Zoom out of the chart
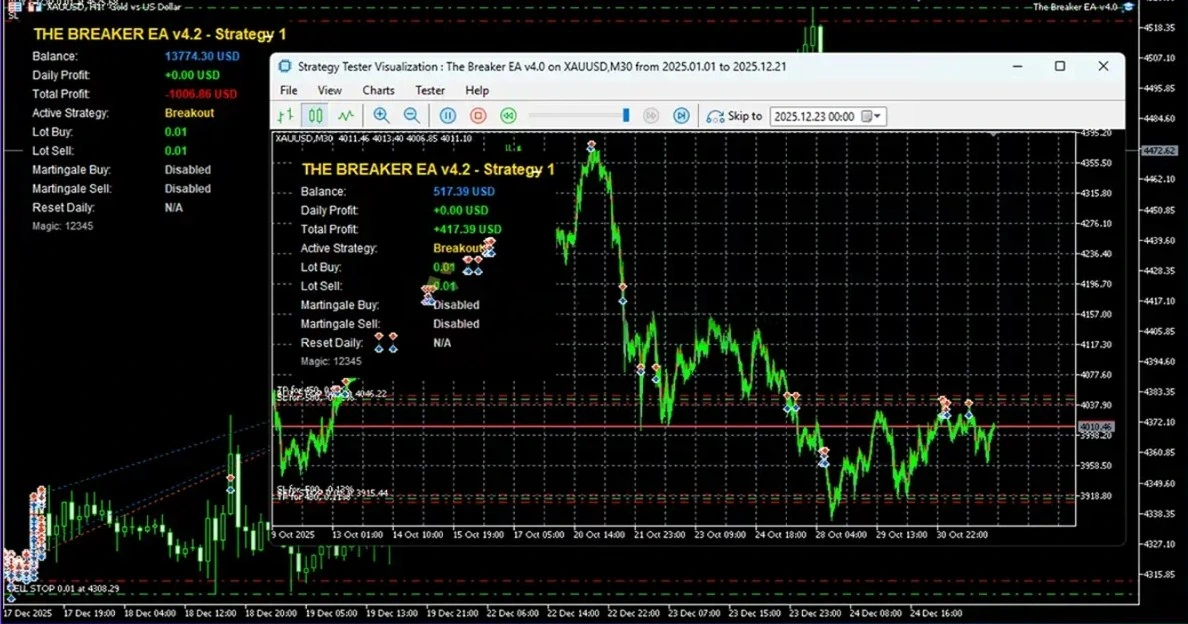Screen dimensions: 1188x624 click(411, 116)
